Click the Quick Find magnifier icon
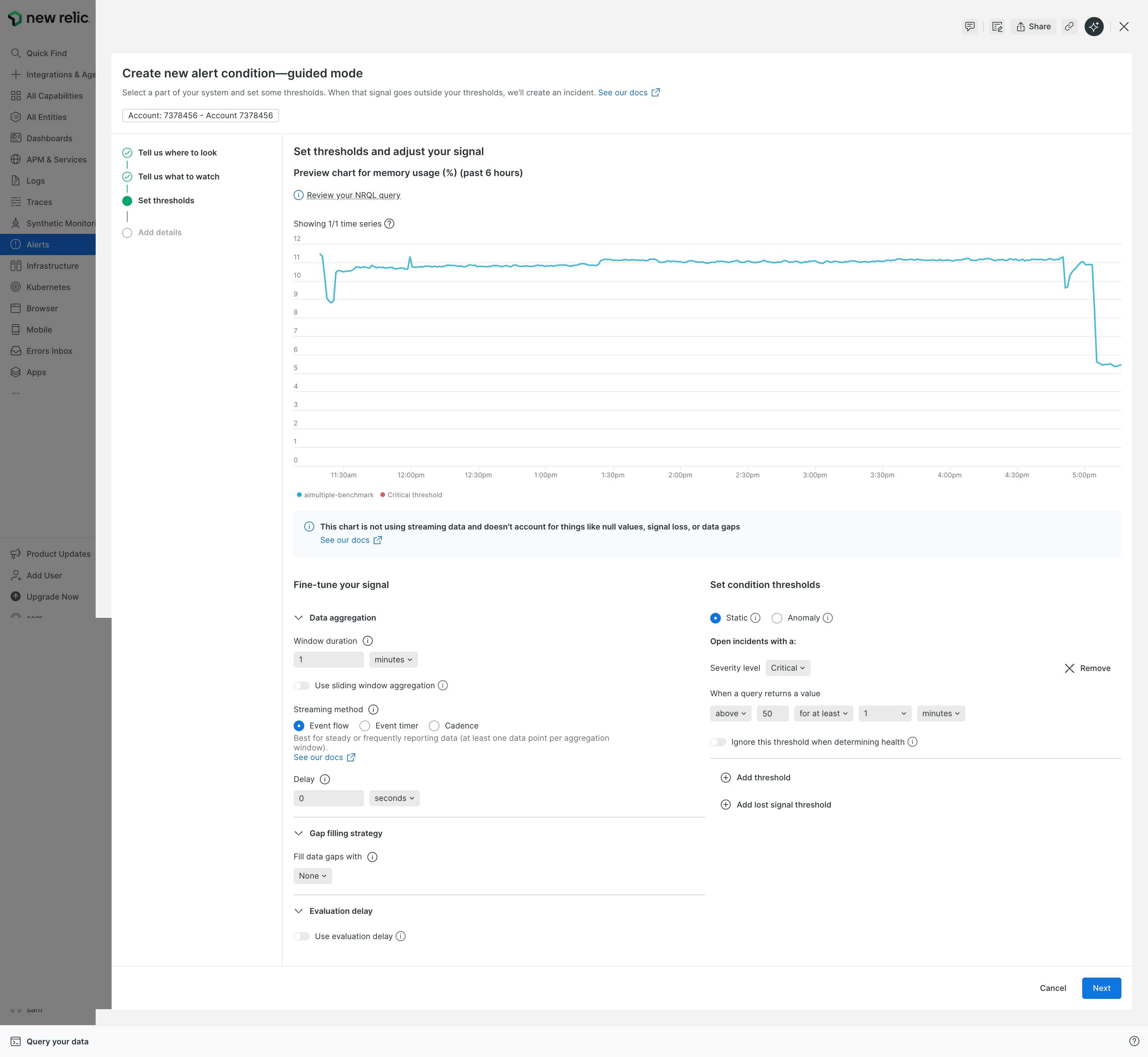 point(16,53)
